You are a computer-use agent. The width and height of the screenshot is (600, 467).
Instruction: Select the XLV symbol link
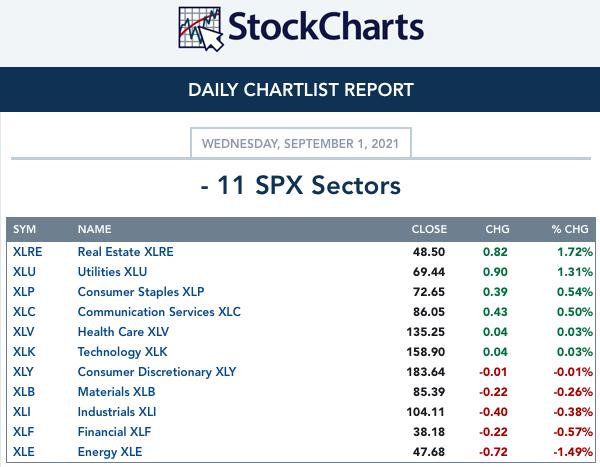tap(23, 332)
